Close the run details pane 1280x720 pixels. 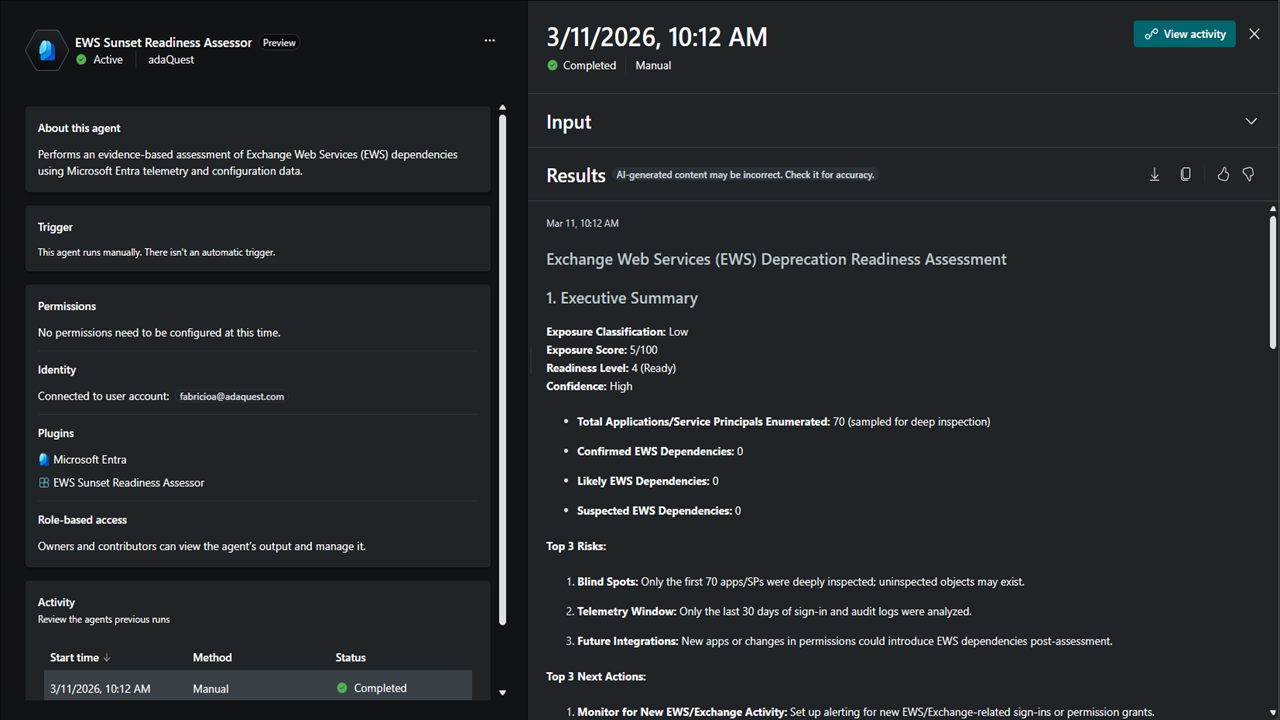(x=1255, y=34)
